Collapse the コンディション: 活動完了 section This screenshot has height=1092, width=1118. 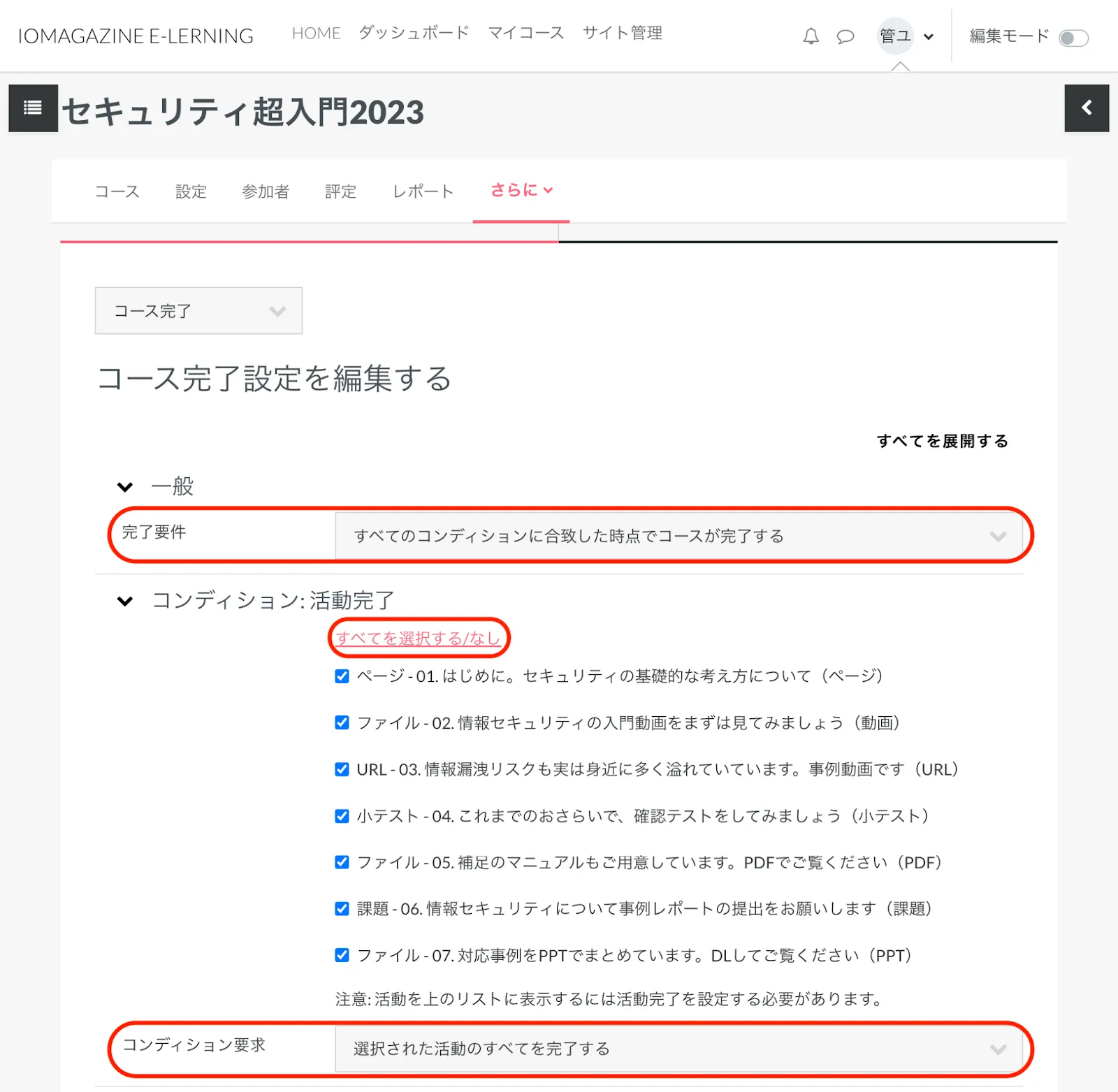125,601
